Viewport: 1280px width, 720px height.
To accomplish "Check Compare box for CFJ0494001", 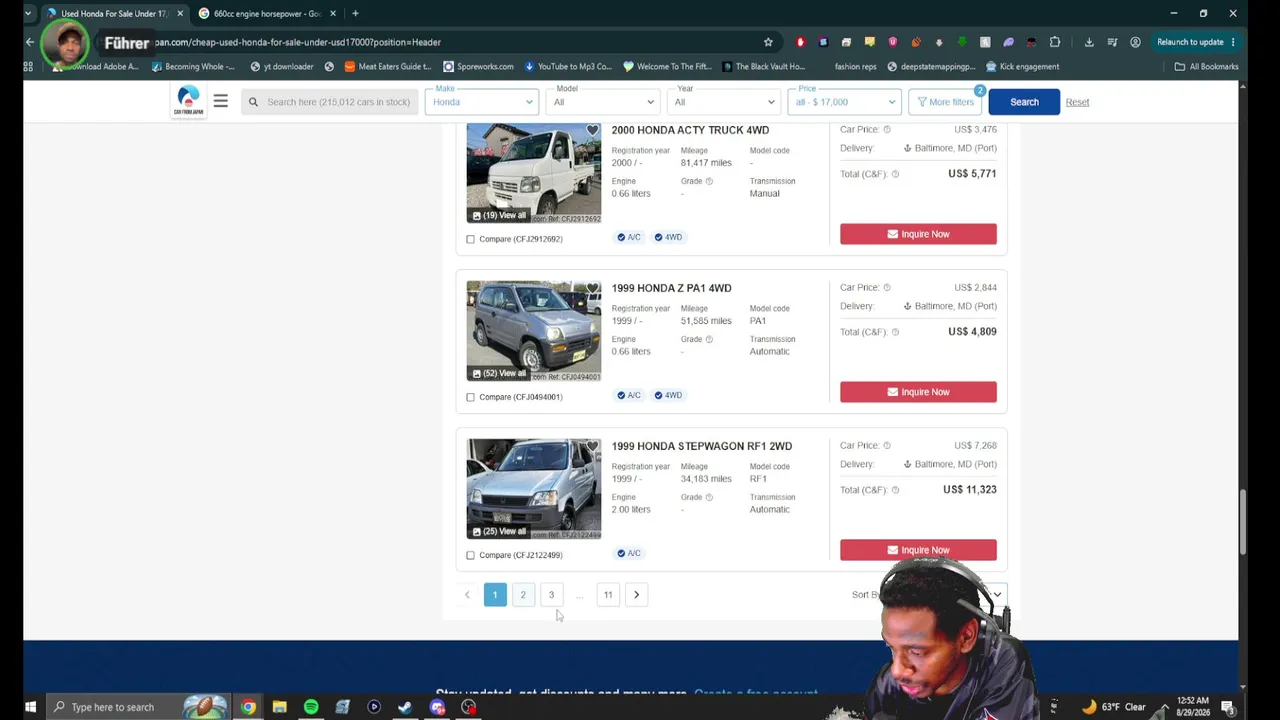I will coord(471,397).
